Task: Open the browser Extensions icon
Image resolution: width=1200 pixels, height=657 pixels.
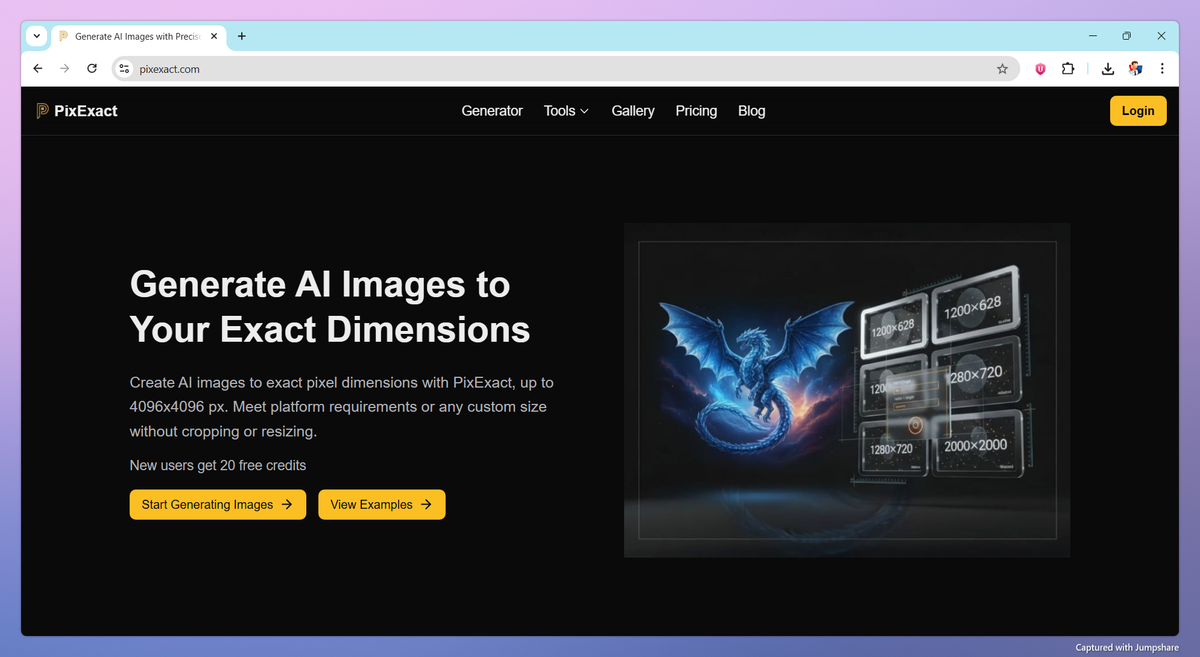Action: 1068,68
